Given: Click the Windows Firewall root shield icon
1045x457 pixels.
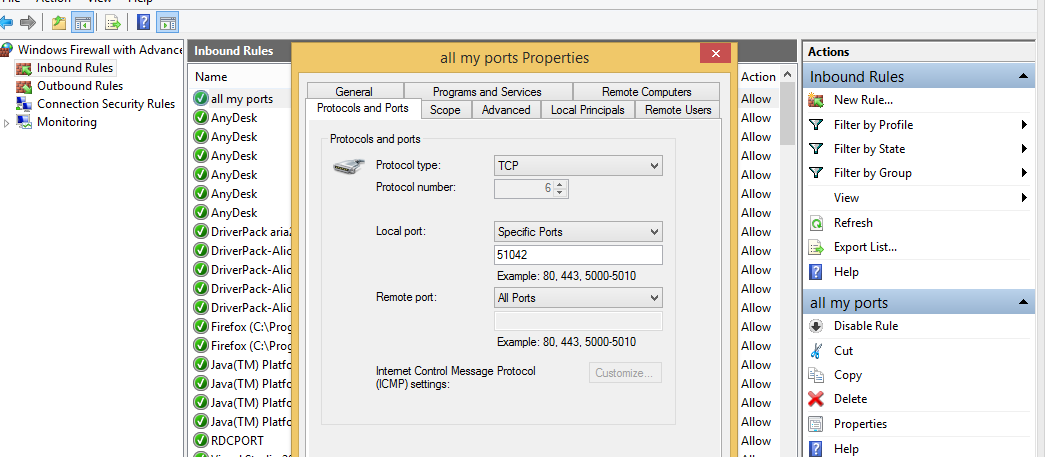Looking at the screenshot, I should 7,49.
